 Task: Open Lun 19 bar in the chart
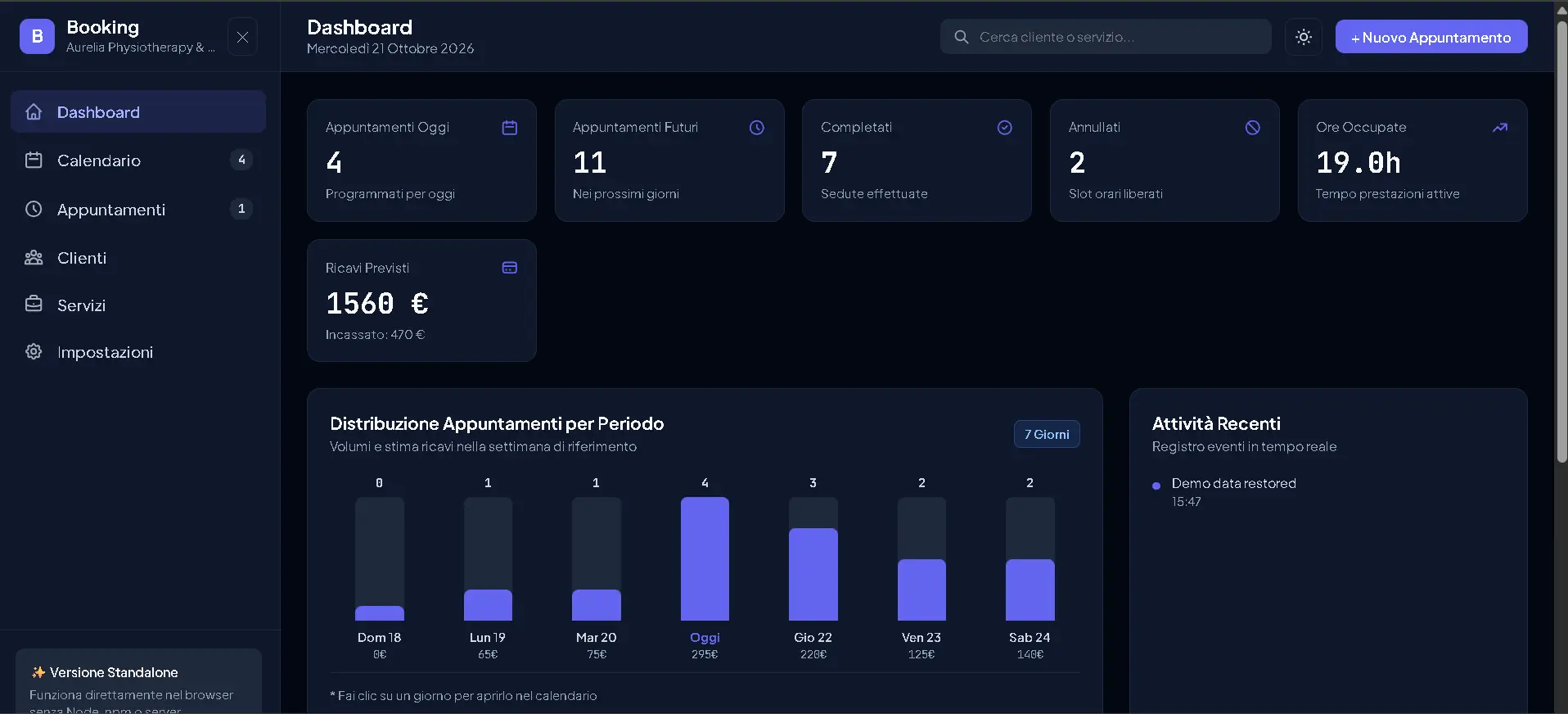point(488,559)
